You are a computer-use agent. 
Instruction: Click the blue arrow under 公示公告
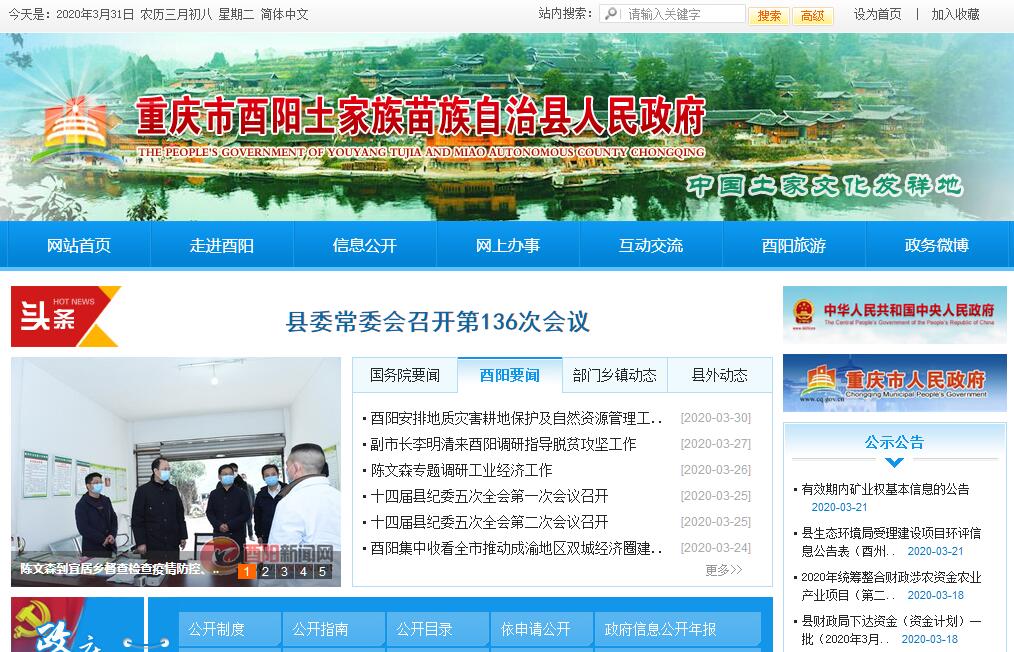(x=894, y=462)
